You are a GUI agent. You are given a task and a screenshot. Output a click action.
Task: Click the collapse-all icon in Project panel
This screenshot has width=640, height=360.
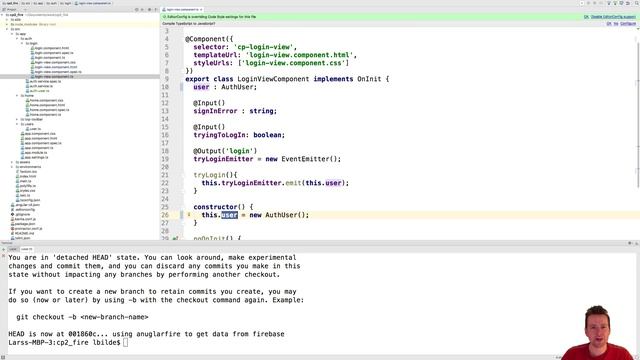142,9
